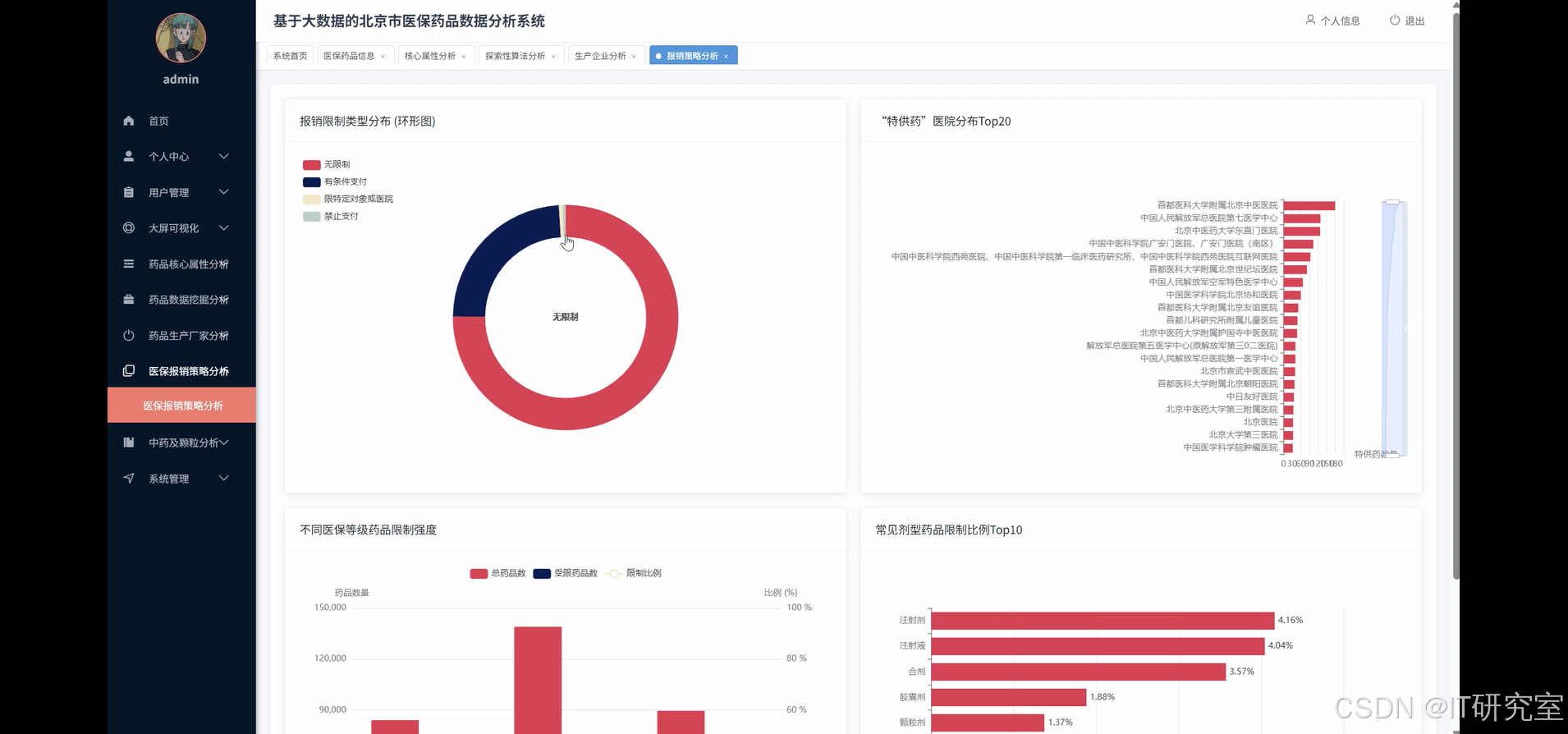The width and height of the screenshot is (1568, 734).
Task: Expand the 用户管理 submenu chevron
Action: pos(223,192)
